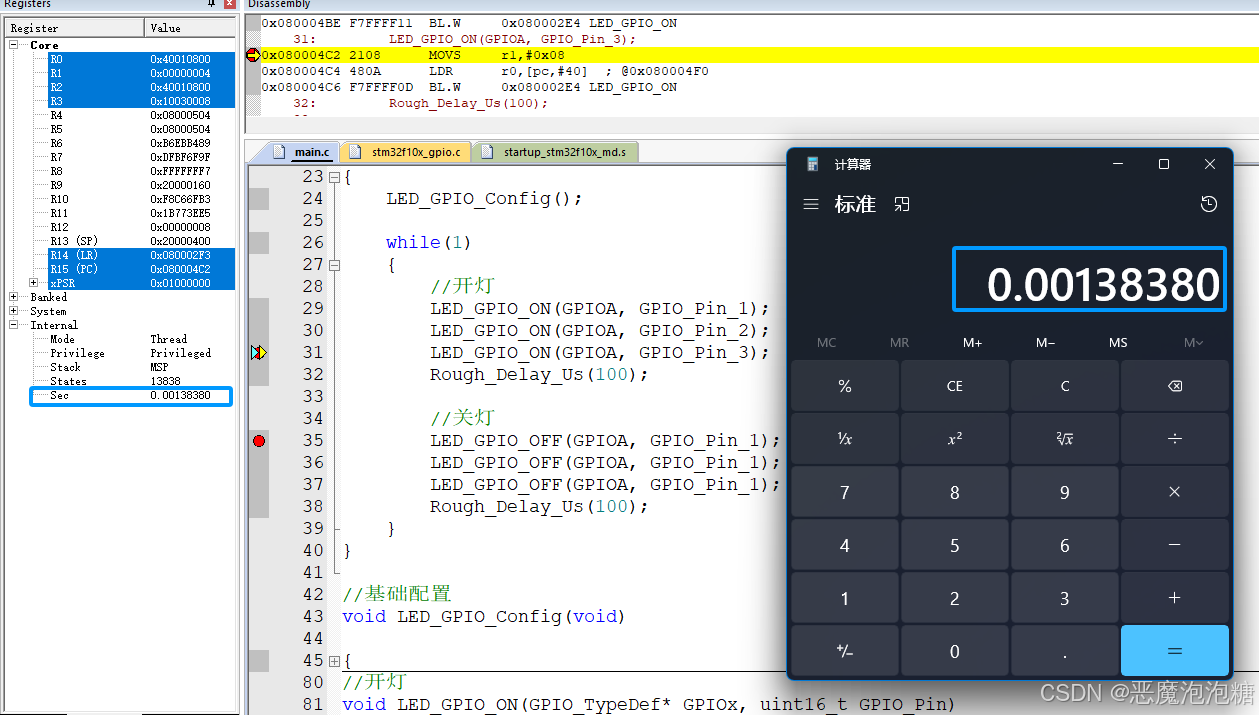Click digit 0 on Calculator keypad
The height and width of the screenshot is (715, 1259).
[955, 651]
